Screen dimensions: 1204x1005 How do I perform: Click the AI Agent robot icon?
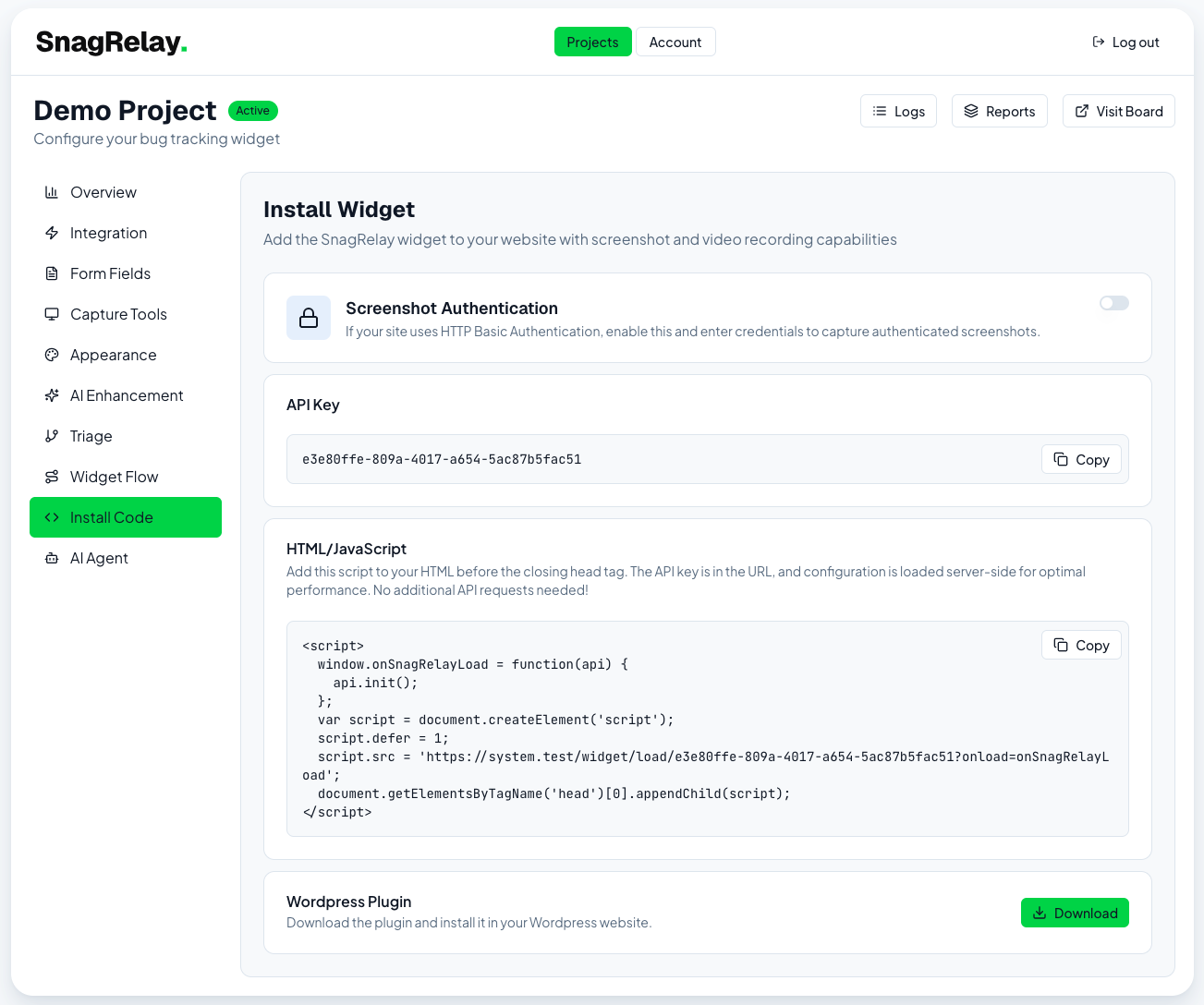pyautogui.click(x=52, y=558)
